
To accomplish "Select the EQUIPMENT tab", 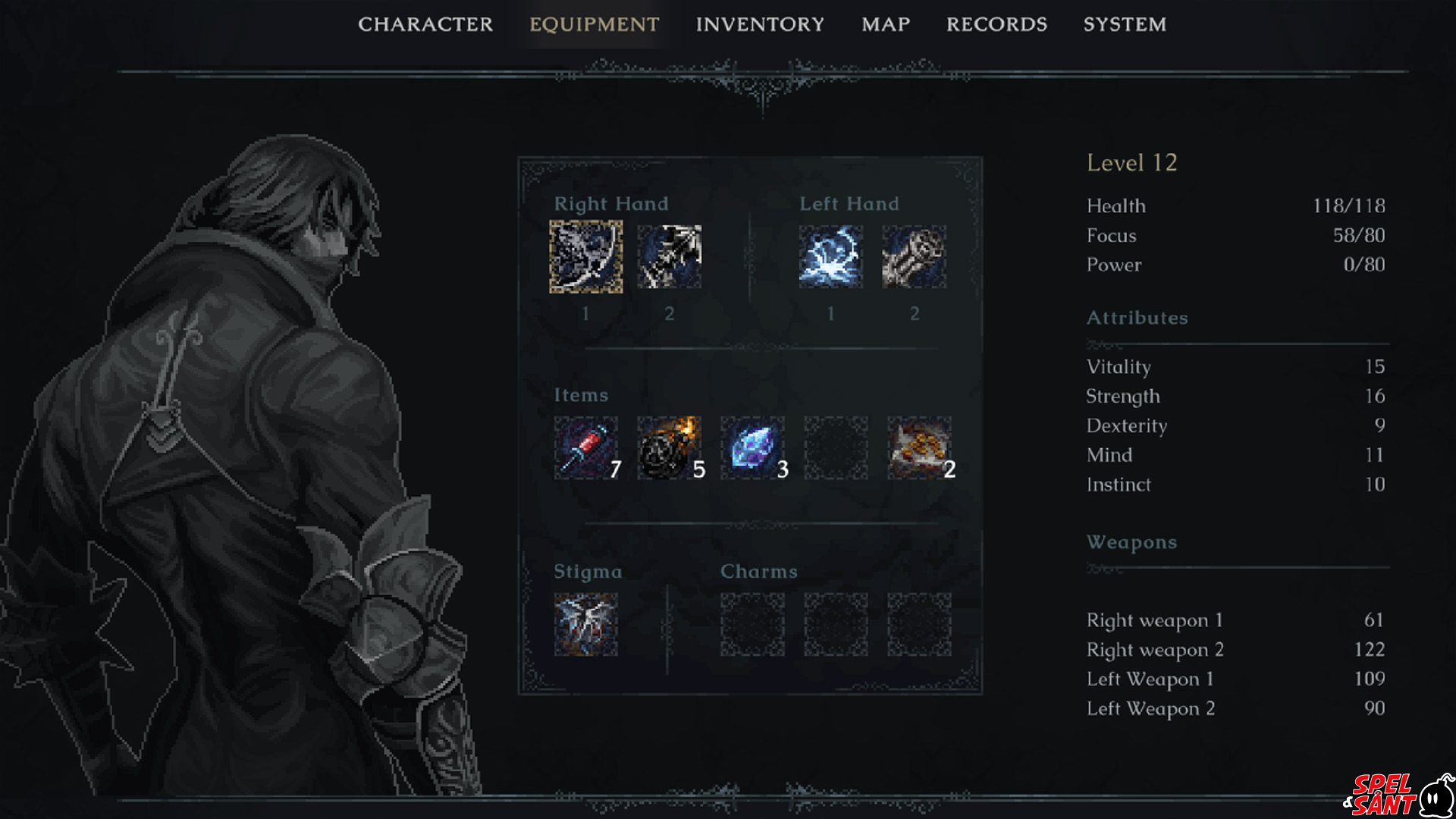I will point(595,24).
